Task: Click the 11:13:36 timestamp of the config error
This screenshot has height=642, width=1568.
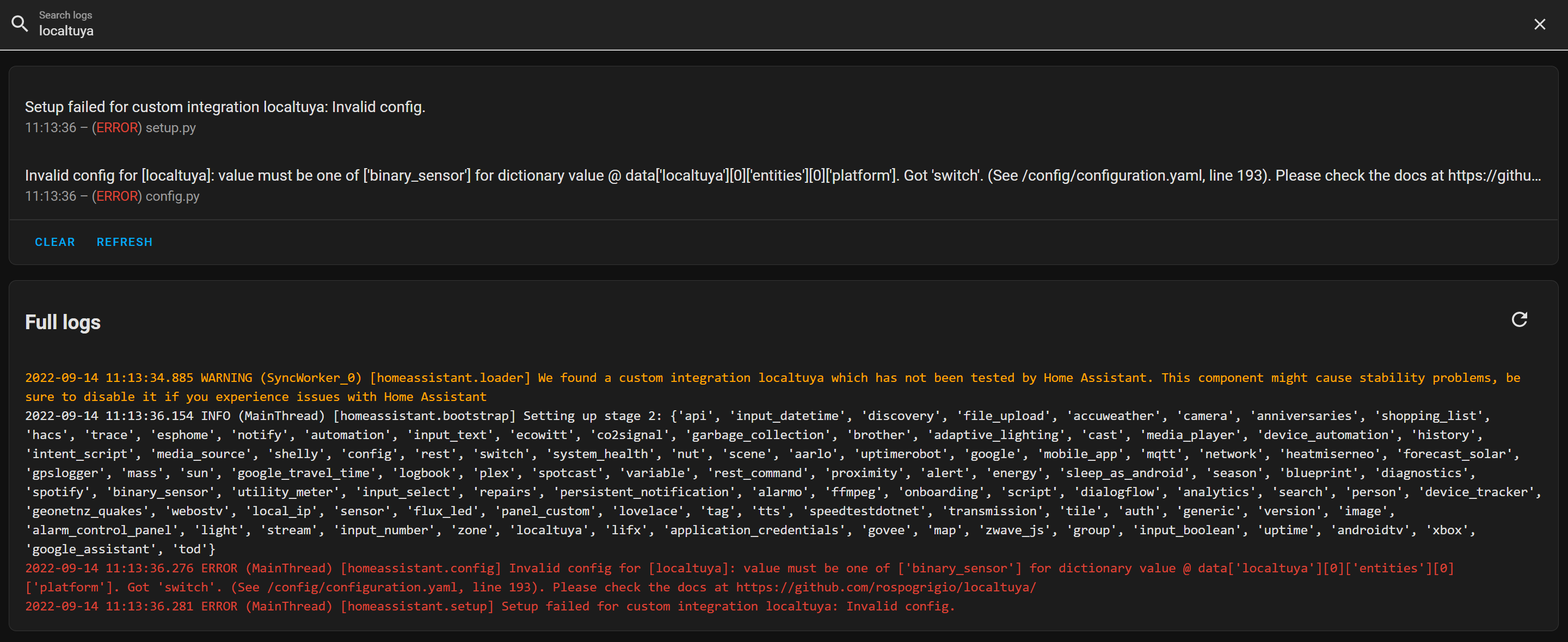Action: [51, 196]
